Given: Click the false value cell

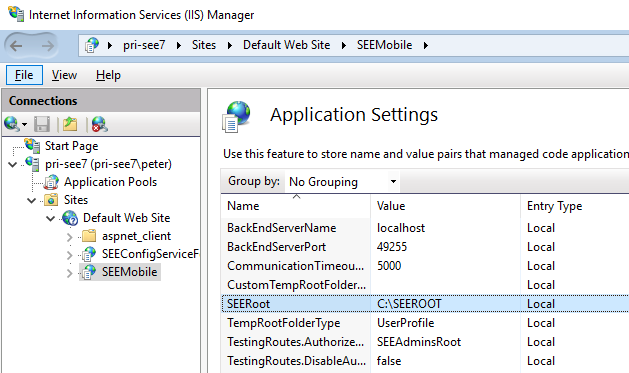Looking at the screenshot, I should pyautogui.click(x=389, y=361).
